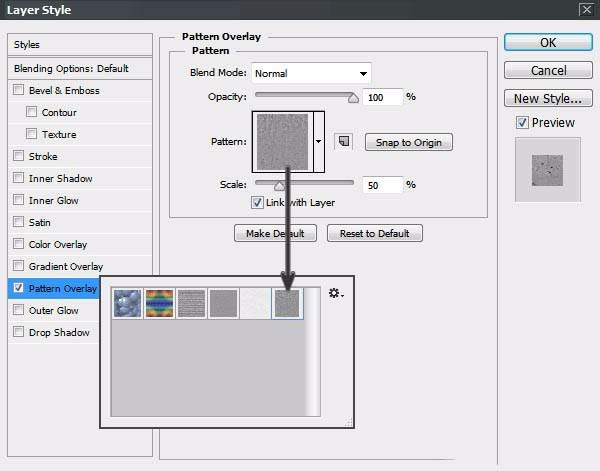
Task: Expand the pattern picker arrow
Action: point(319,141)
